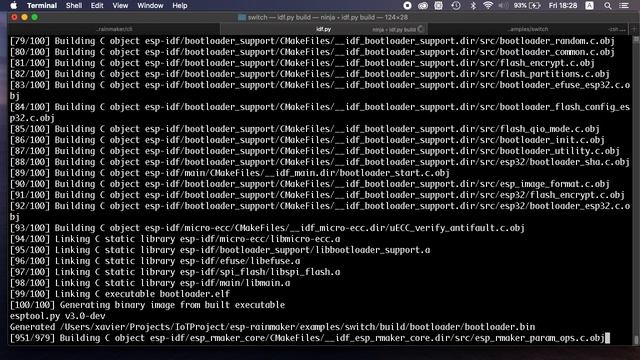Switch to the ..amples/switch tab

click(x=527, y=29)
